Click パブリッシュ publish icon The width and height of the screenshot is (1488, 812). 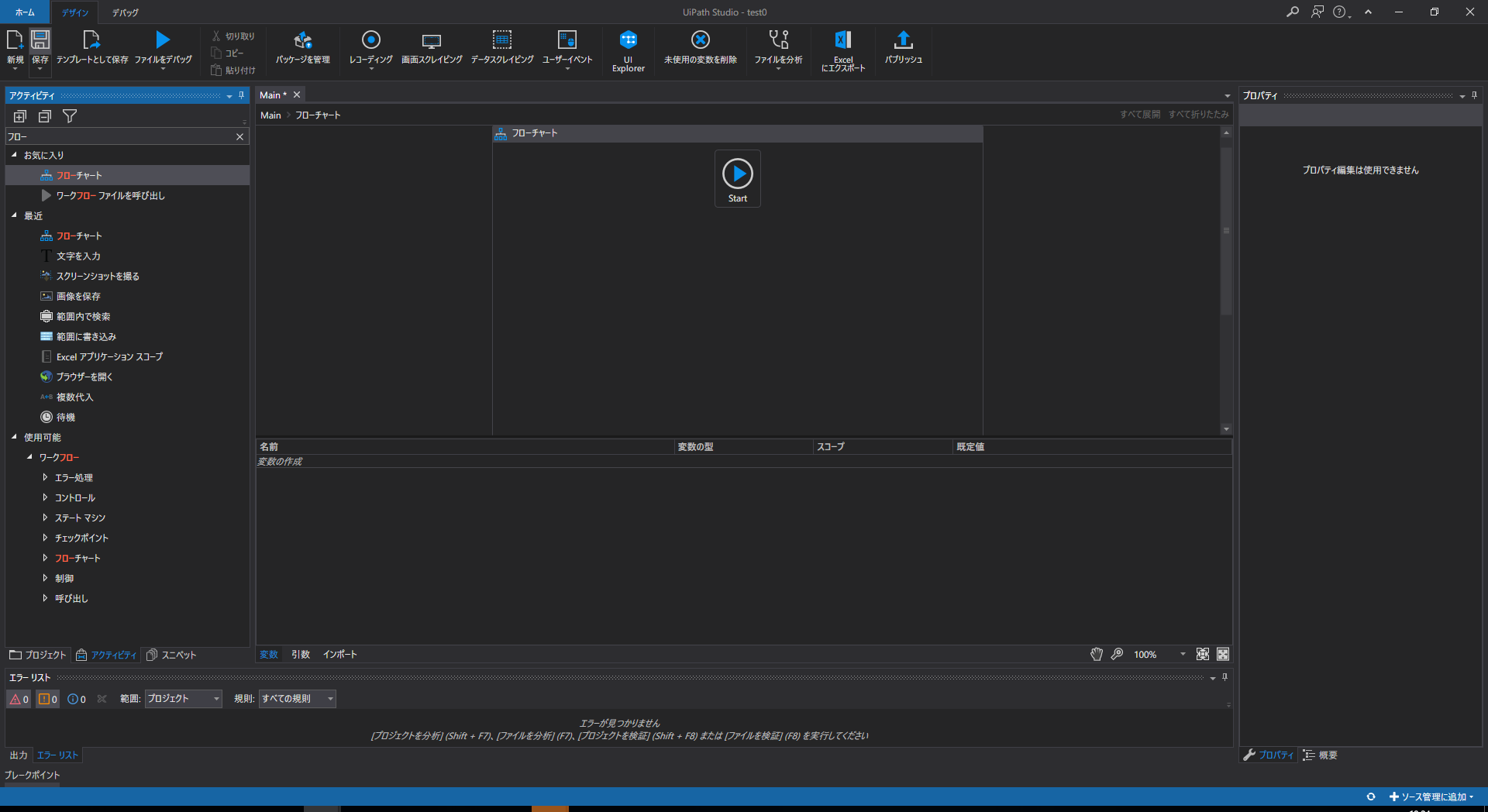(x=904, y=40)
